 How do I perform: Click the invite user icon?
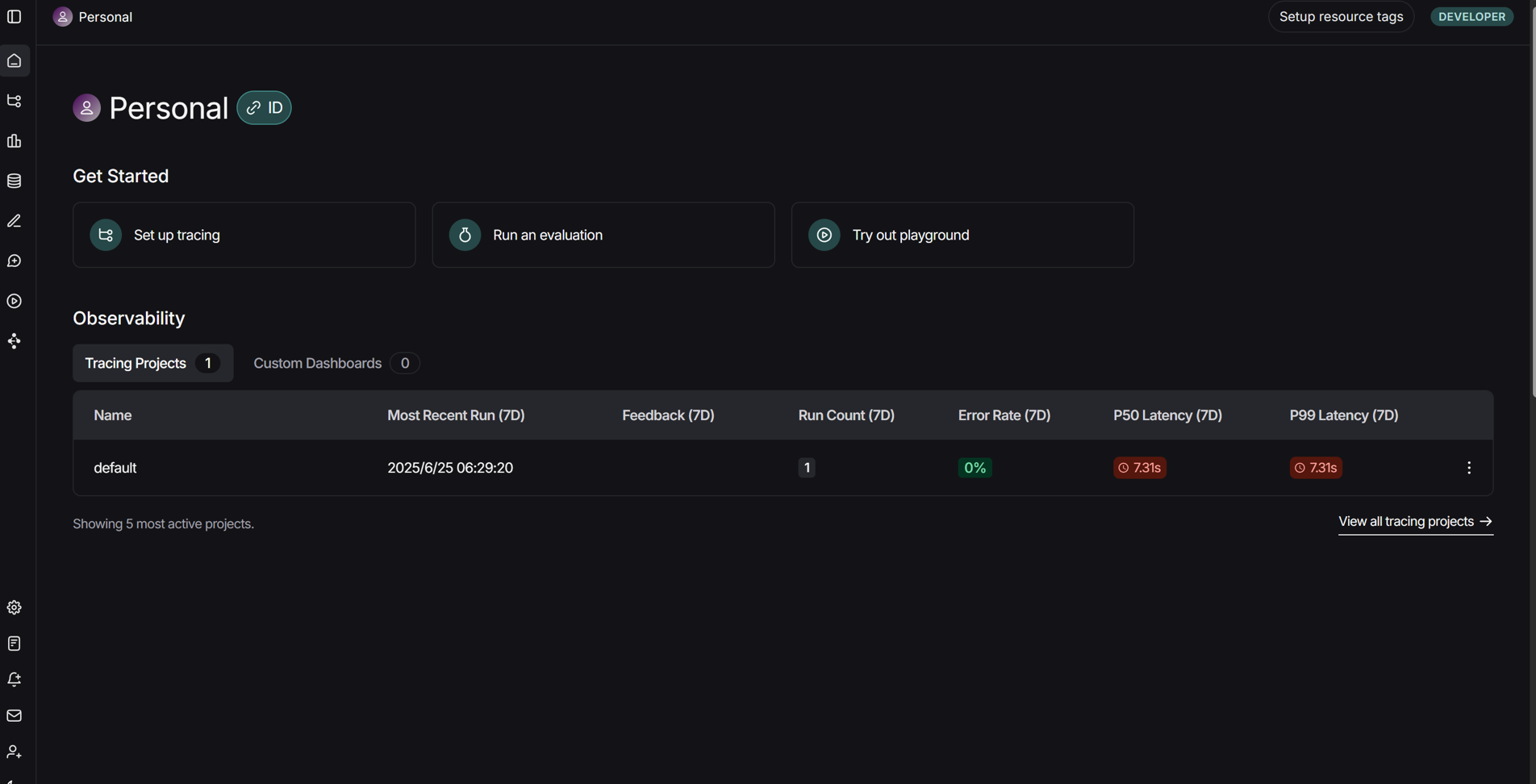(x=15, y=752)
